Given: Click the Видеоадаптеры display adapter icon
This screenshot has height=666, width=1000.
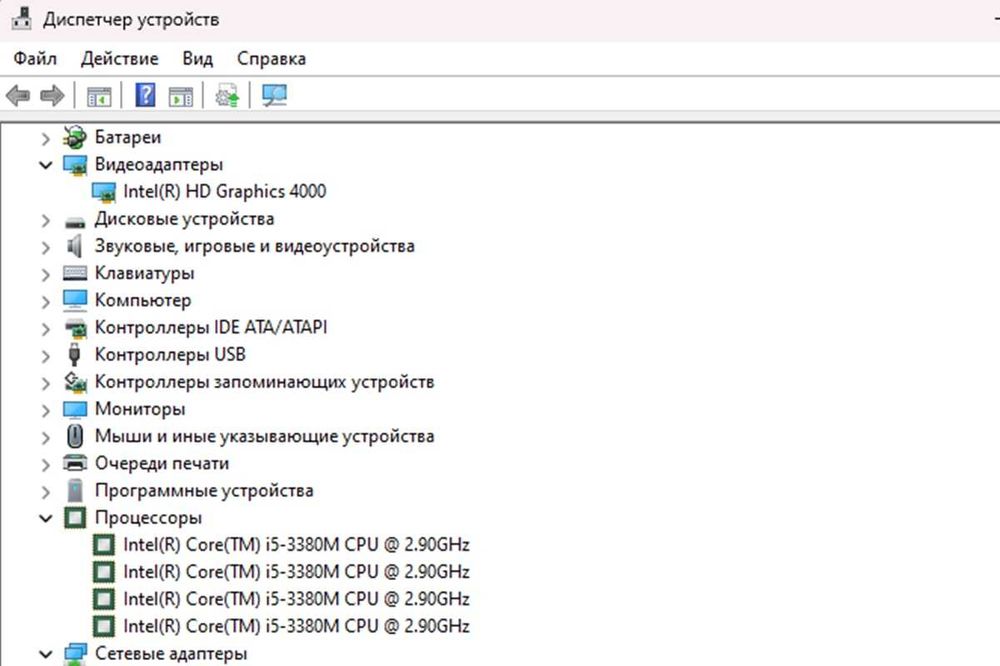Looking at the screenshot, I should [75, 165].
